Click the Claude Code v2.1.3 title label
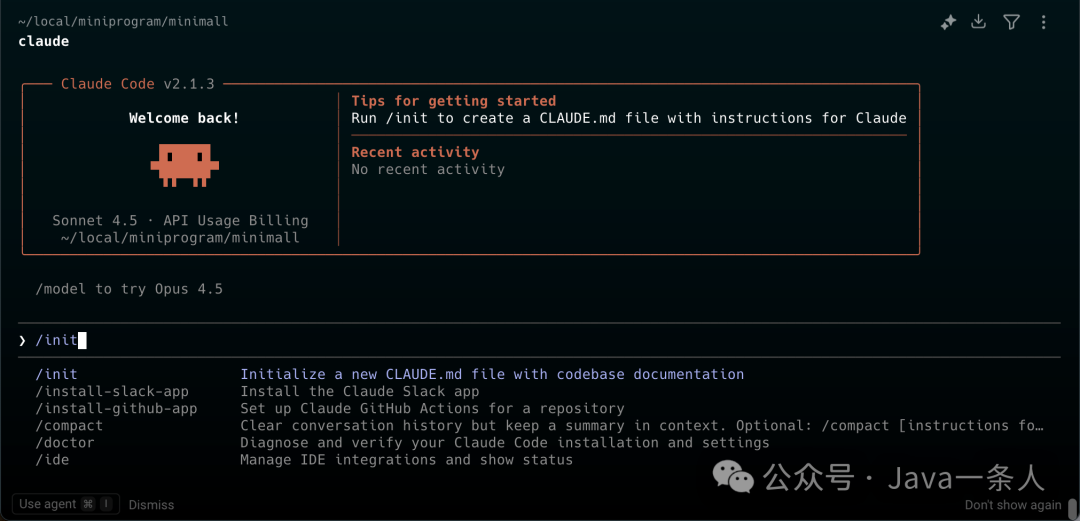 pyautogui.click(x=137, y=84)
